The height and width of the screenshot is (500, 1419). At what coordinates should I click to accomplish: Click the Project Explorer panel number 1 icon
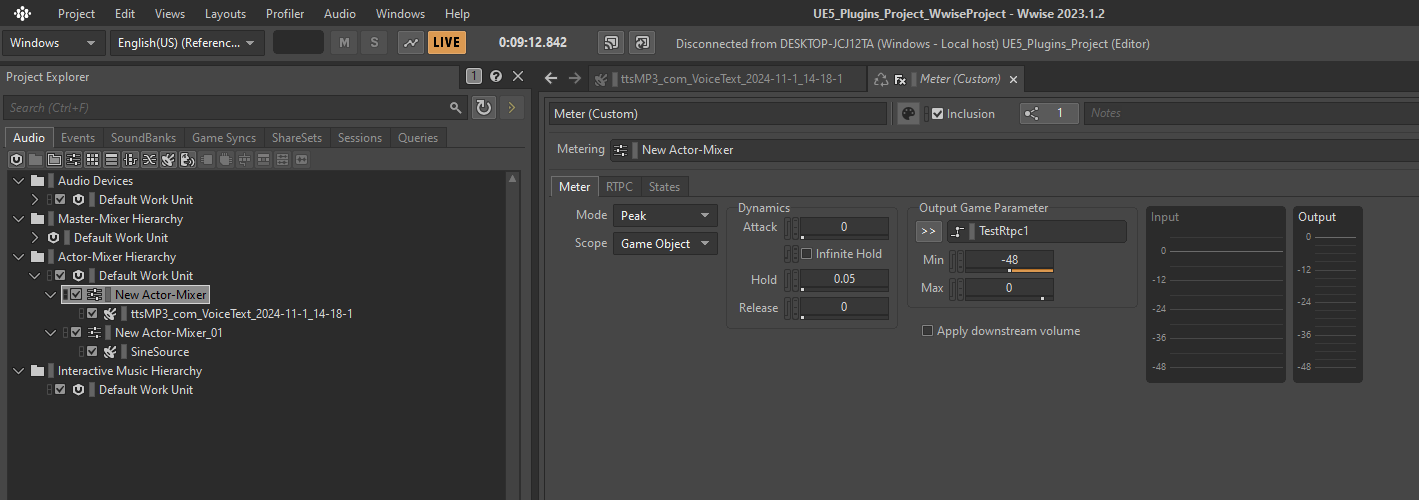[474, 76]
